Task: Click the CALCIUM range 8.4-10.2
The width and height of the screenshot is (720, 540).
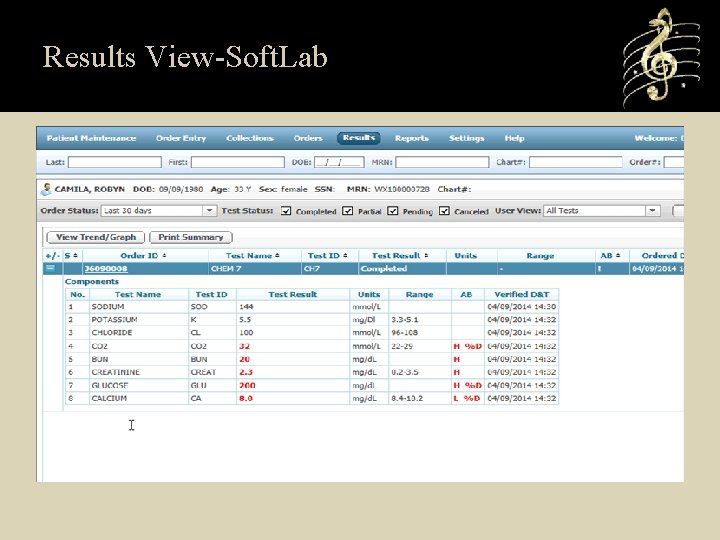Action: pyautogui.click(x=407, y=398)
